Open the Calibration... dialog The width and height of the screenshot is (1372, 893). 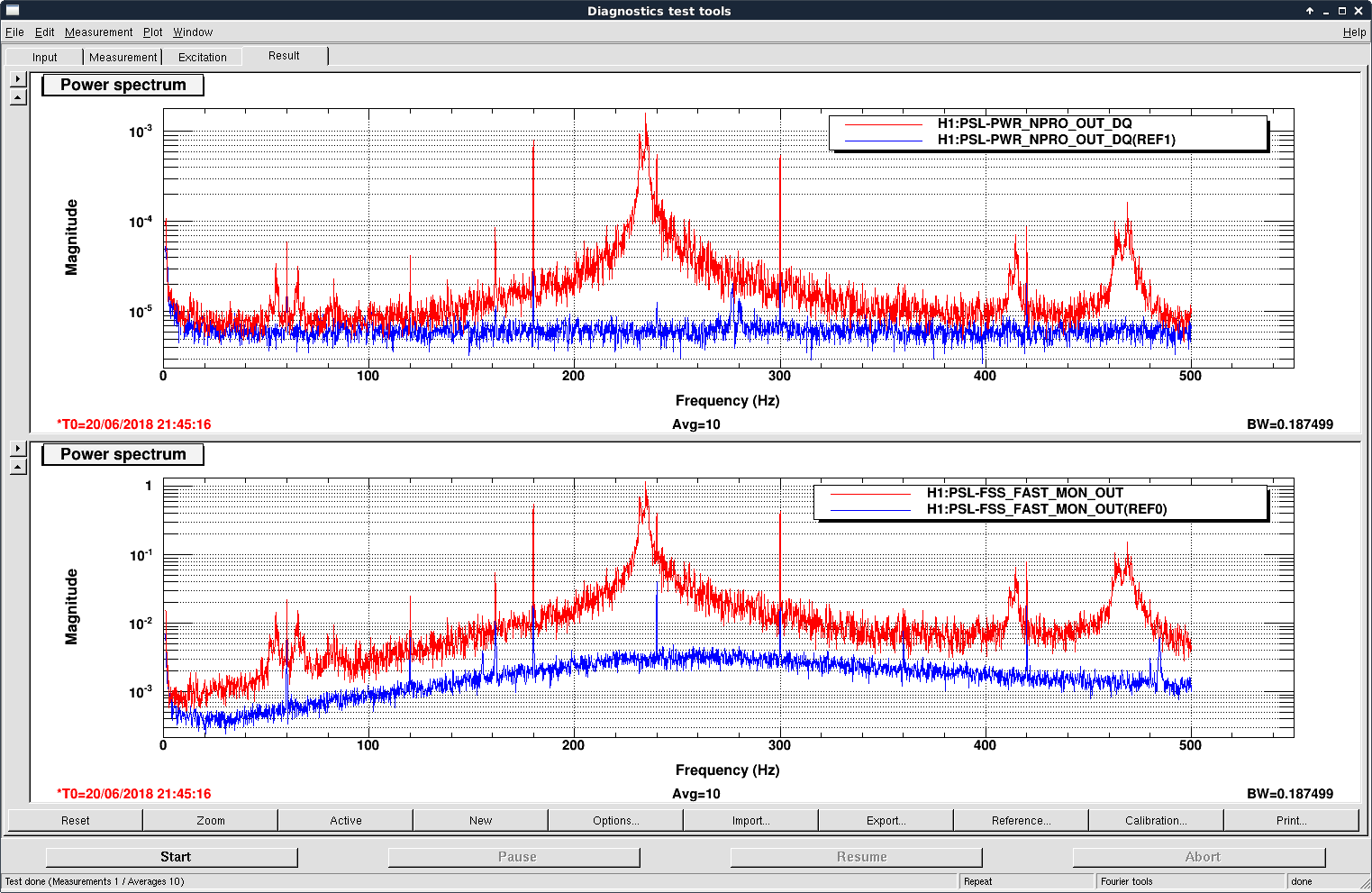pyautogui.click(x=1156, y=820)
